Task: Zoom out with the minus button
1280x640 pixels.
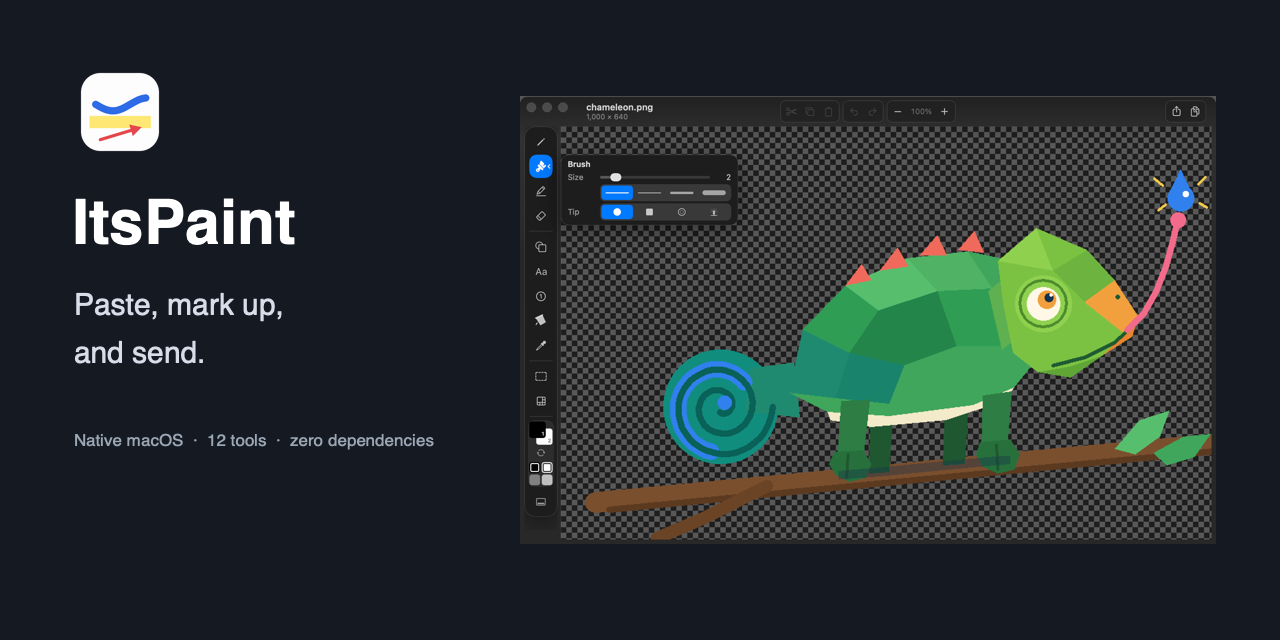Action: coord(898,111)
